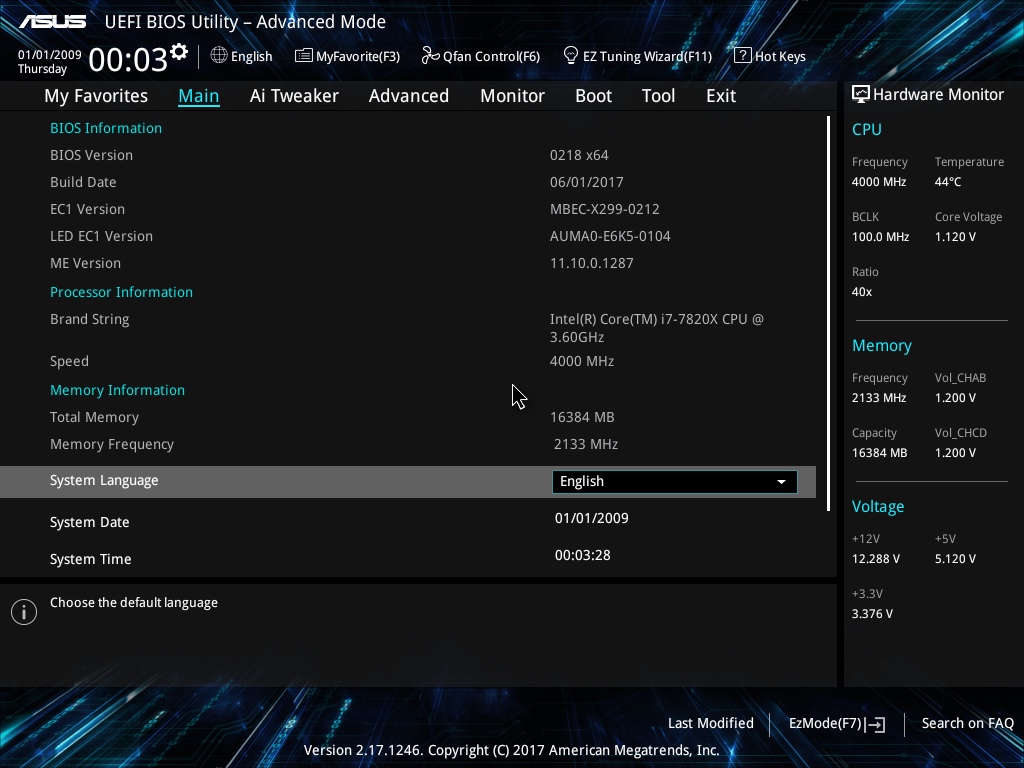Click the 'Choose the default language' help text

(x=134, y=603)
